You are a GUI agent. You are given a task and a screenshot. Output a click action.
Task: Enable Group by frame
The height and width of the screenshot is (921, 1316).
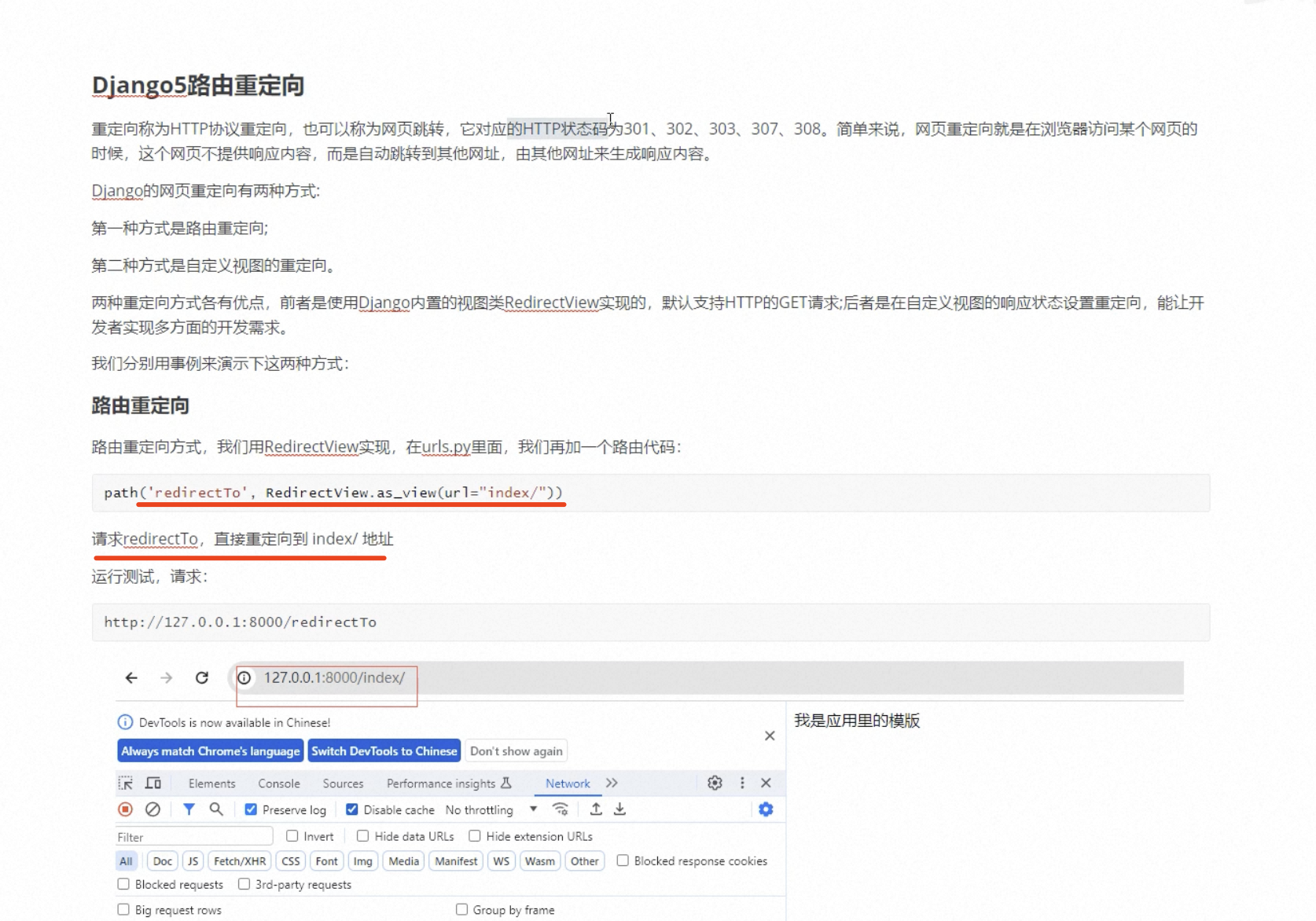click(462, 909)
